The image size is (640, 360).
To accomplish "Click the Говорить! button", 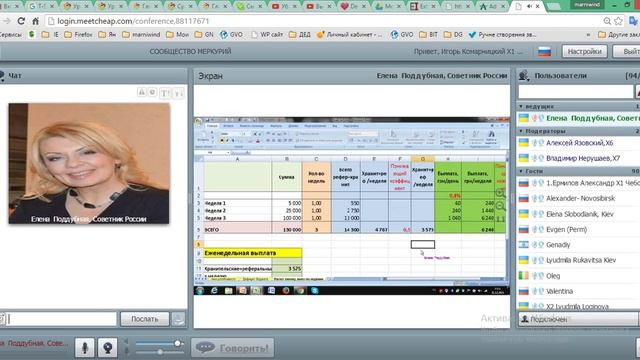I will pos(233,348).
